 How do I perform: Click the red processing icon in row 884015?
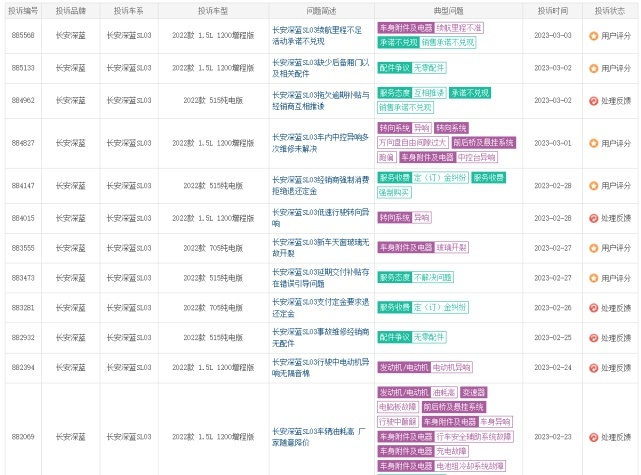[593, 218]
